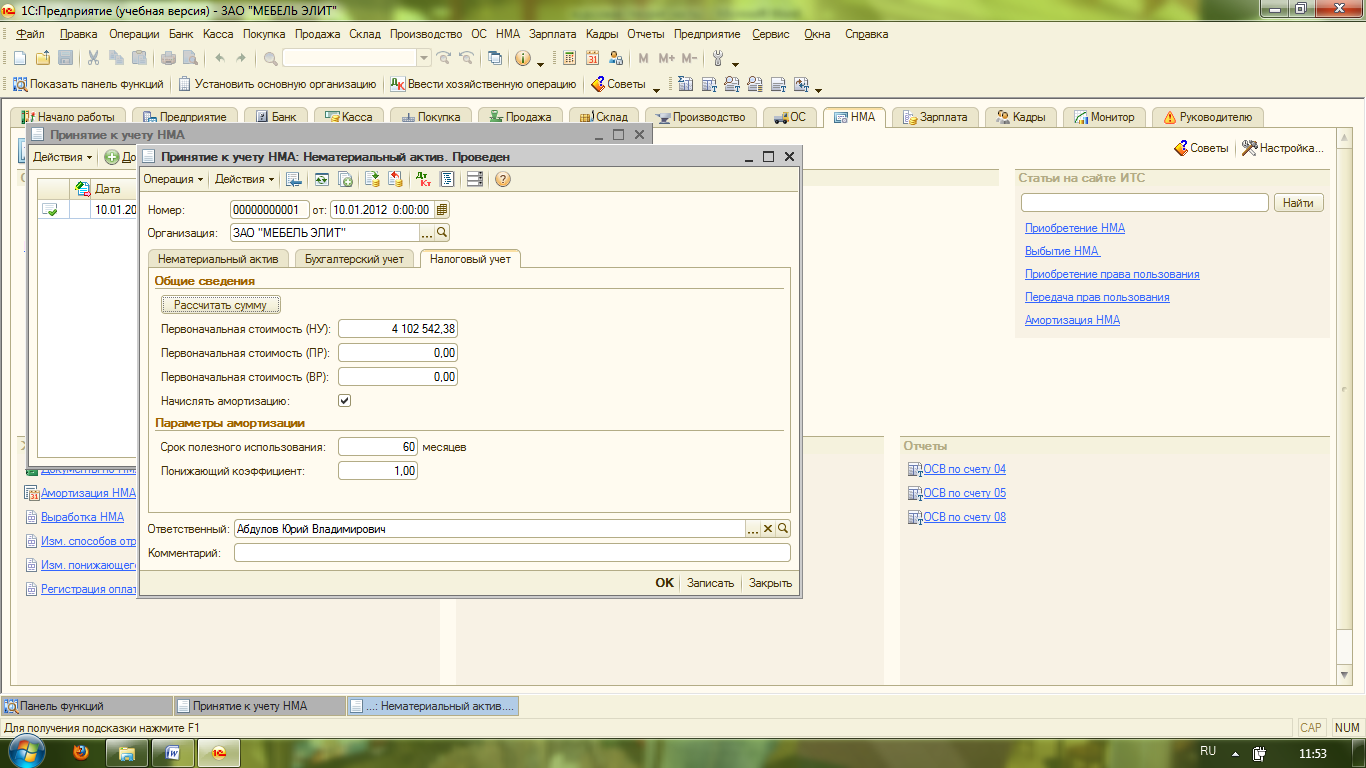1366x768 pixels.
Task: Open the ОСВ по счету 08 report link
Action: click(x=964, y=517)
